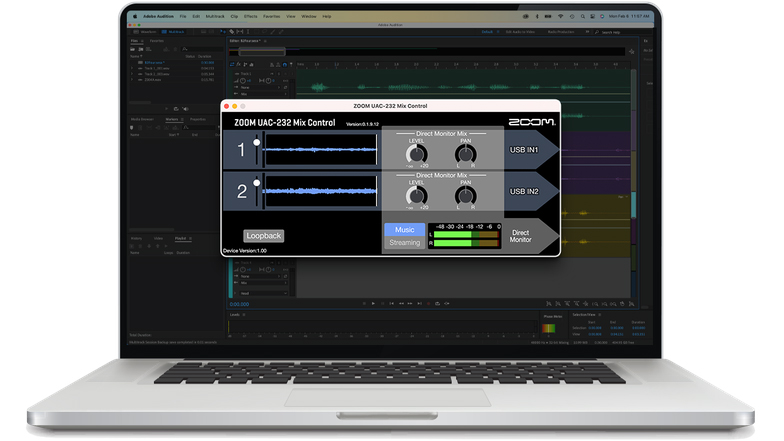Click channel 2 Direct Monitor LEVEL knob
The width and height of the screenshot is (784, 441).
(416, 196)
